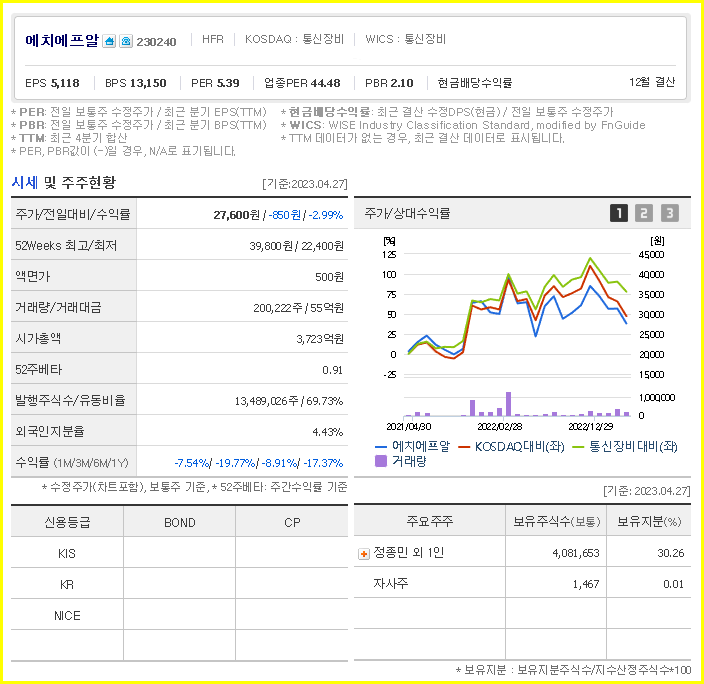Click the KIS rating row label
This screenshot has height=684, width=704.
(67, 554)
